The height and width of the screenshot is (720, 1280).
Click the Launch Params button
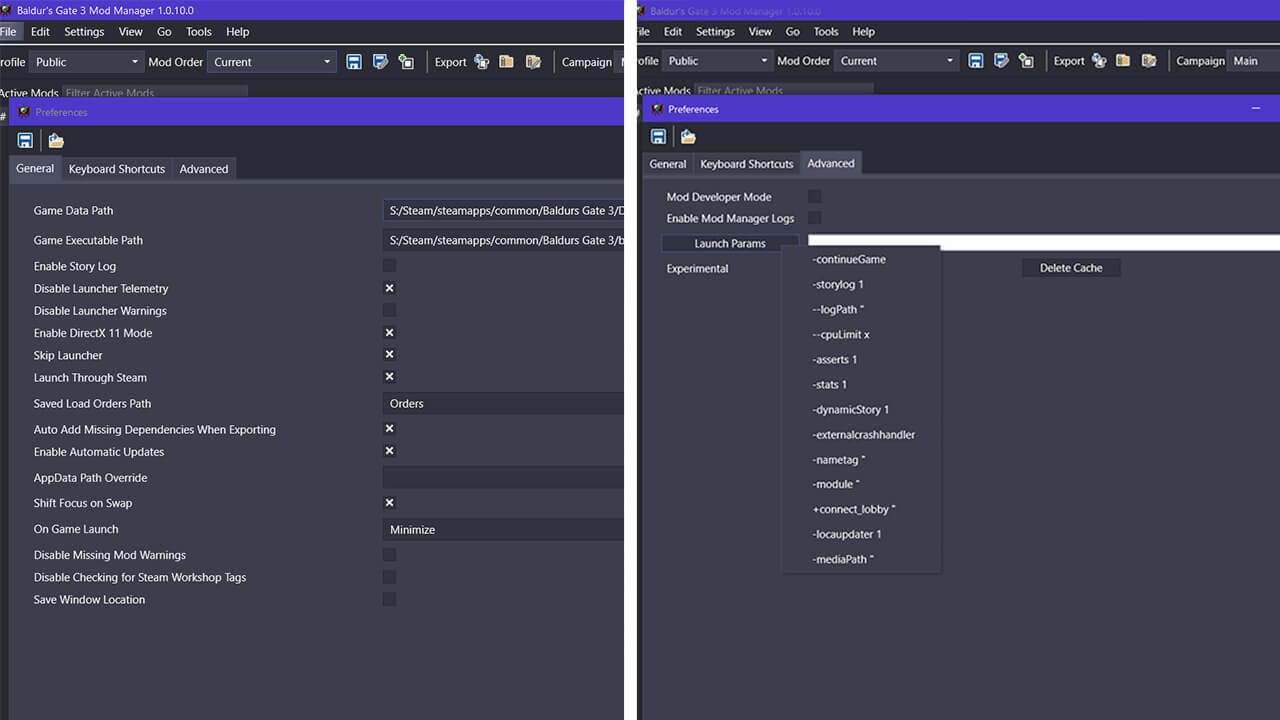point(730,243)
